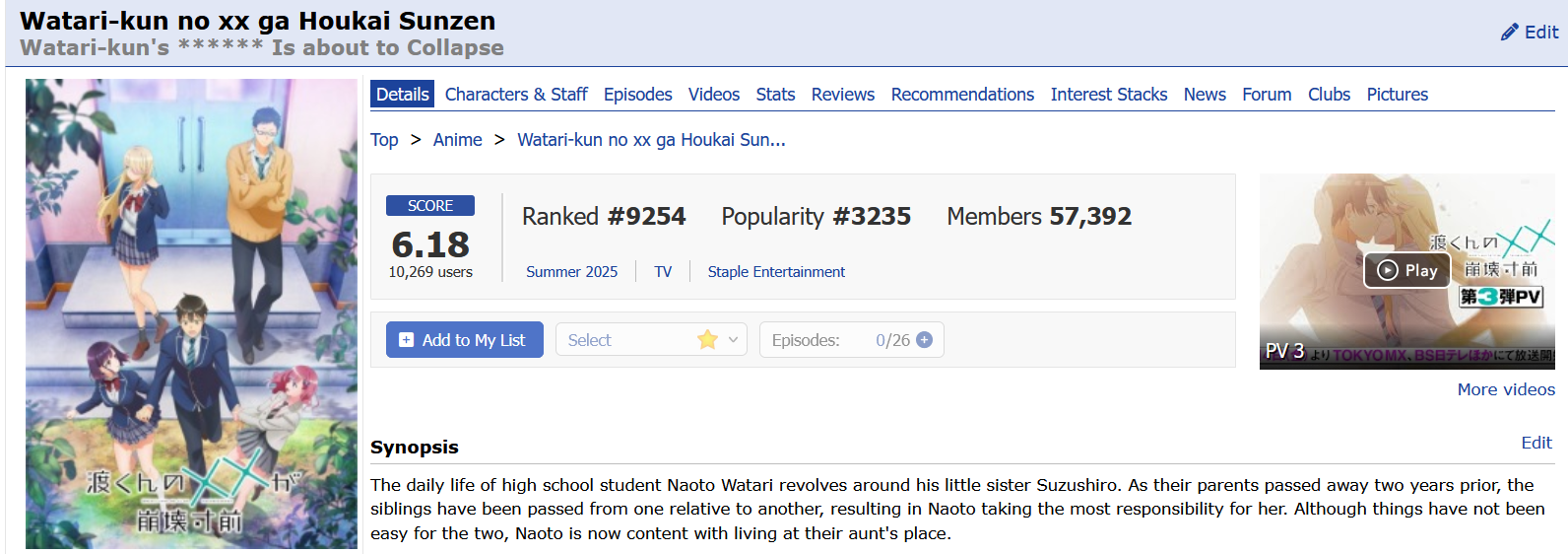Switch to Characters & Staff tab

coord(516,95)
